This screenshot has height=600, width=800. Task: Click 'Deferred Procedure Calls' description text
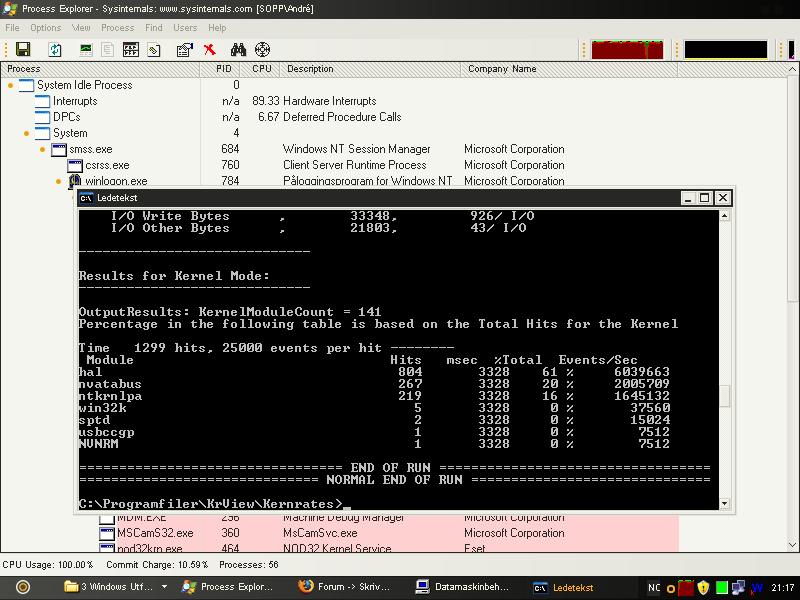pos(342,117)
